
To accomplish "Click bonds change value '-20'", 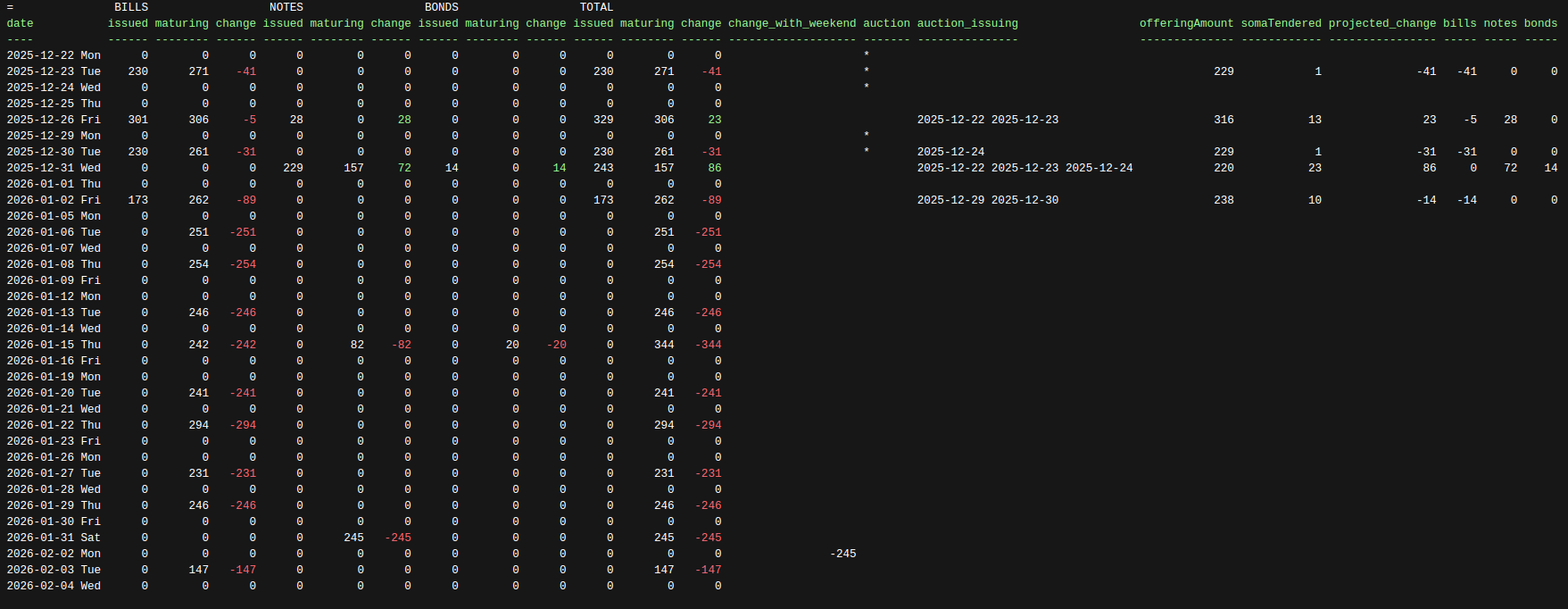I will coord(557,345).
